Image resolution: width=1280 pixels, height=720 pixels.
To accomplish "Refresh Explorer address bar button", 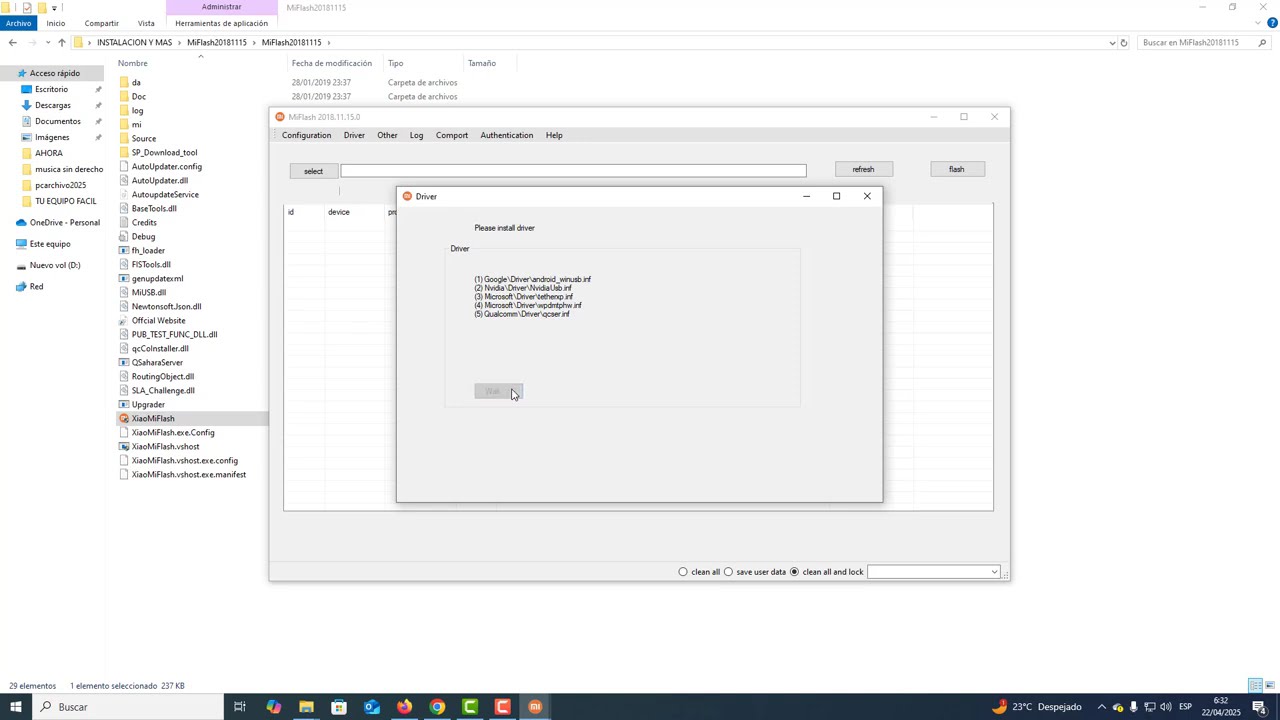I will [x=1124, y=42].
